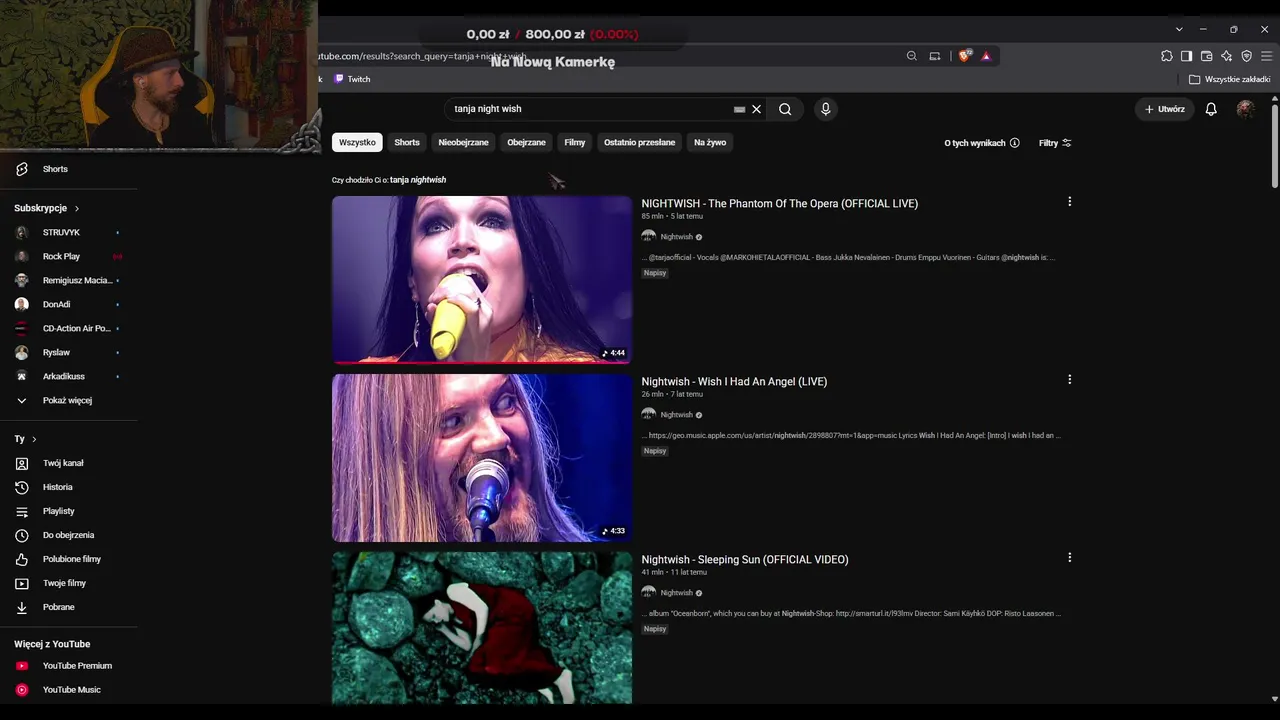Open the Historia watch history icon
1280x720 pixels.
coord(22,487)
